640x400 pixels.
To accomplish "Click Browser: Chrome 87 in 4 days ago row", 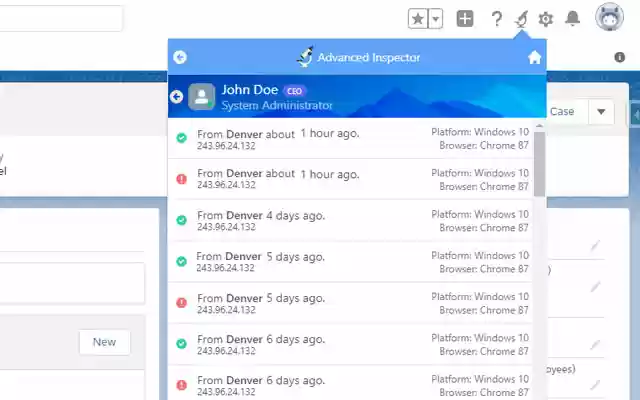I will (x=484, y=228).
